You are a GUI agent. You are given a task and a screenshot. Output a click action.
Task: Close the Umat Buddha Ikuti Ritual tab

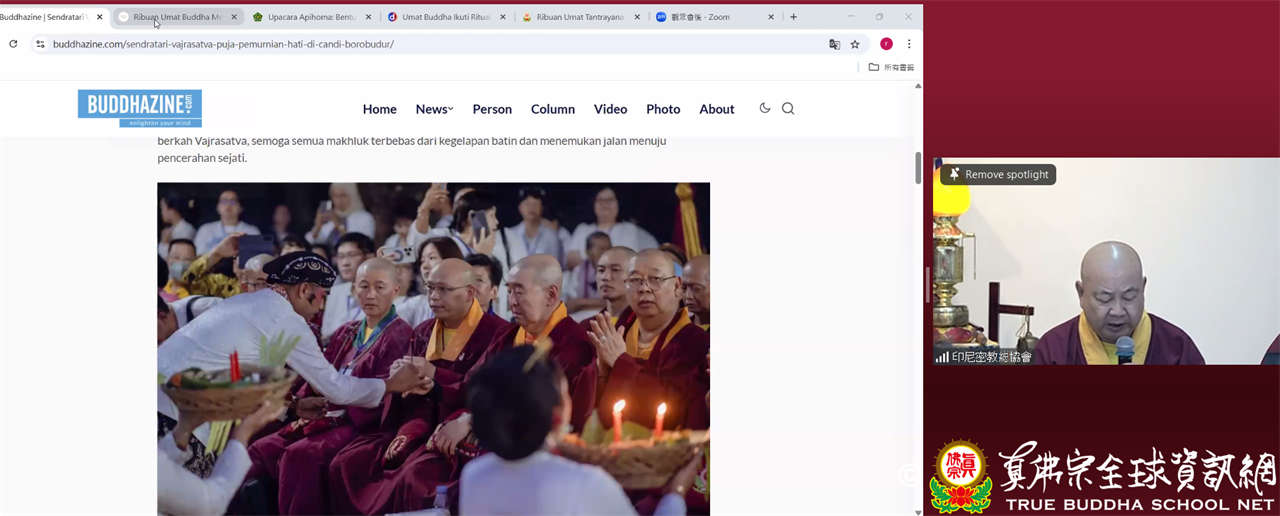(503, 17)
